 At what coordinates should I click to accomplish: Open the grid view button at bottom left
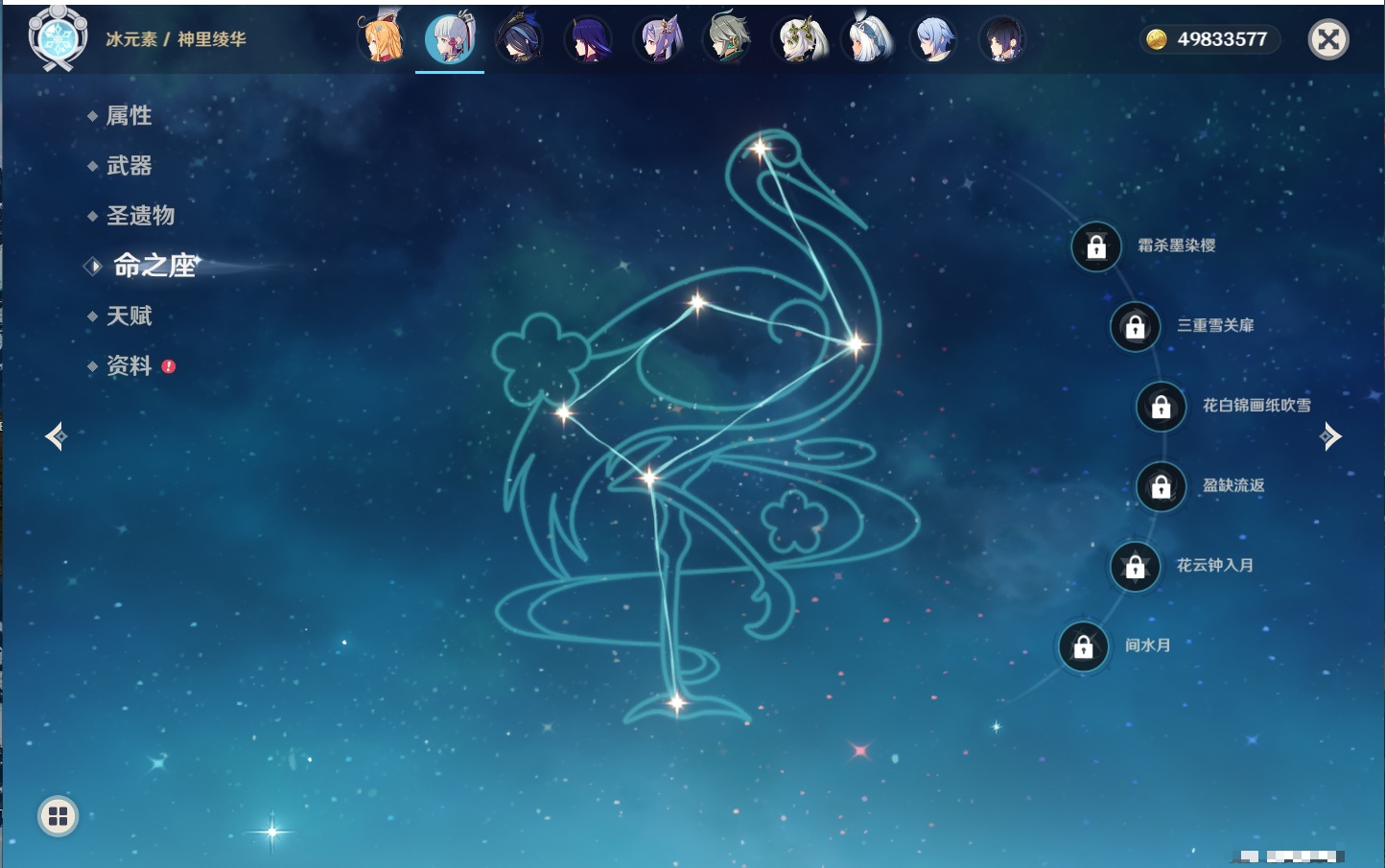tap(59, 816)
